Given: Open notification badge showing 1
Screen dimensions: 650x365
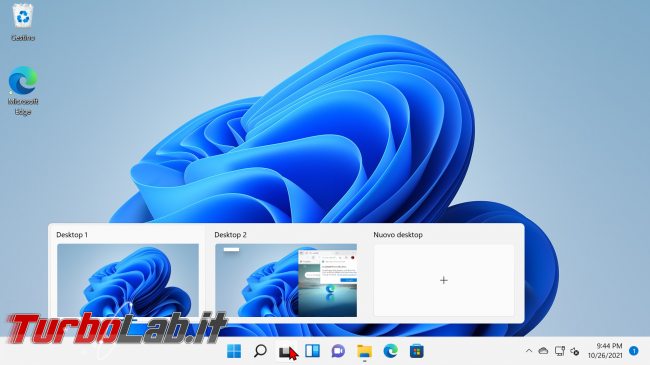Looking at the screenshot, I should [634, 351].
